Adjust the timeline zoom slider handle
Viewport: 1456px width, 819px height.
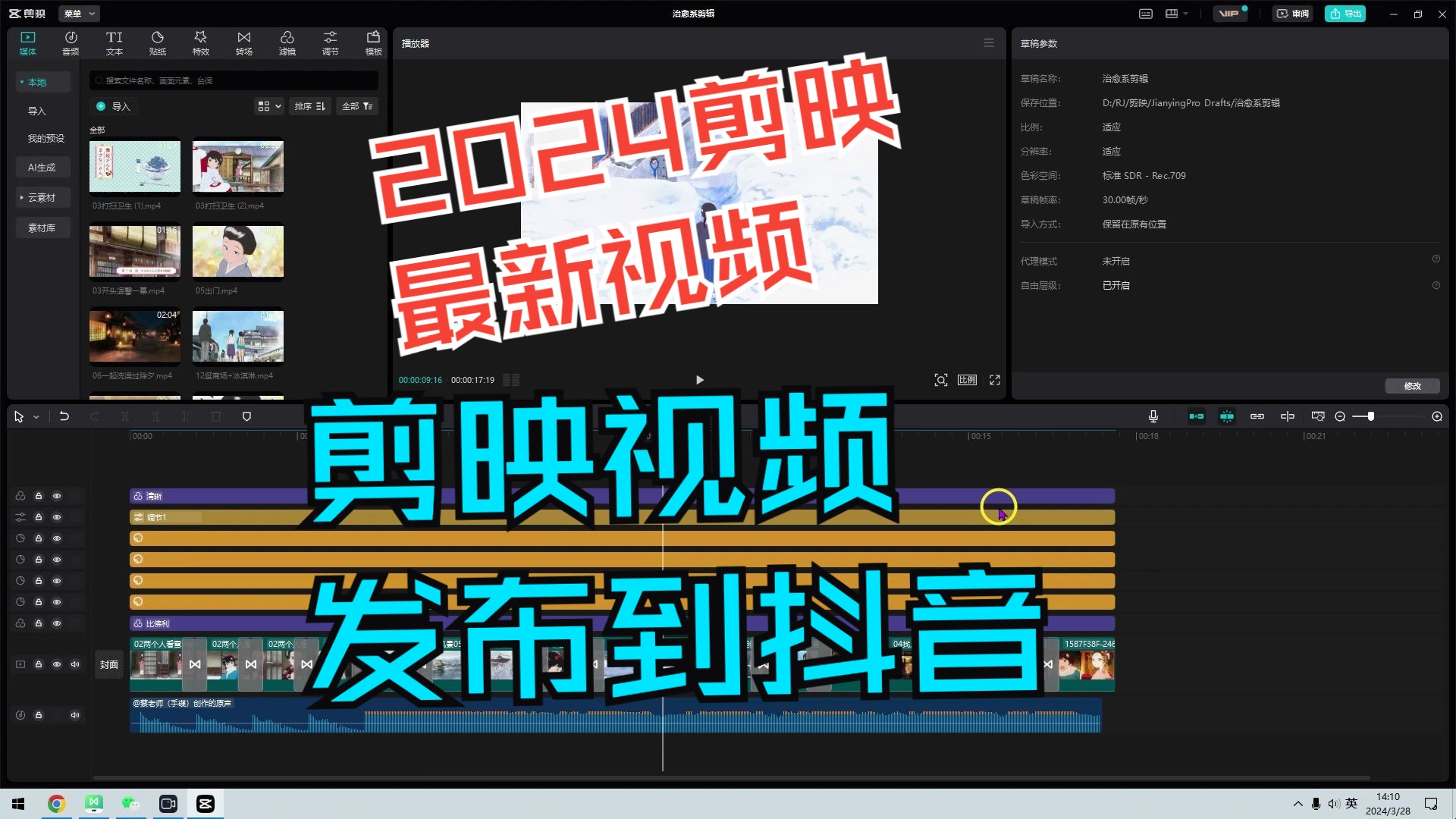coord(1371,416)
